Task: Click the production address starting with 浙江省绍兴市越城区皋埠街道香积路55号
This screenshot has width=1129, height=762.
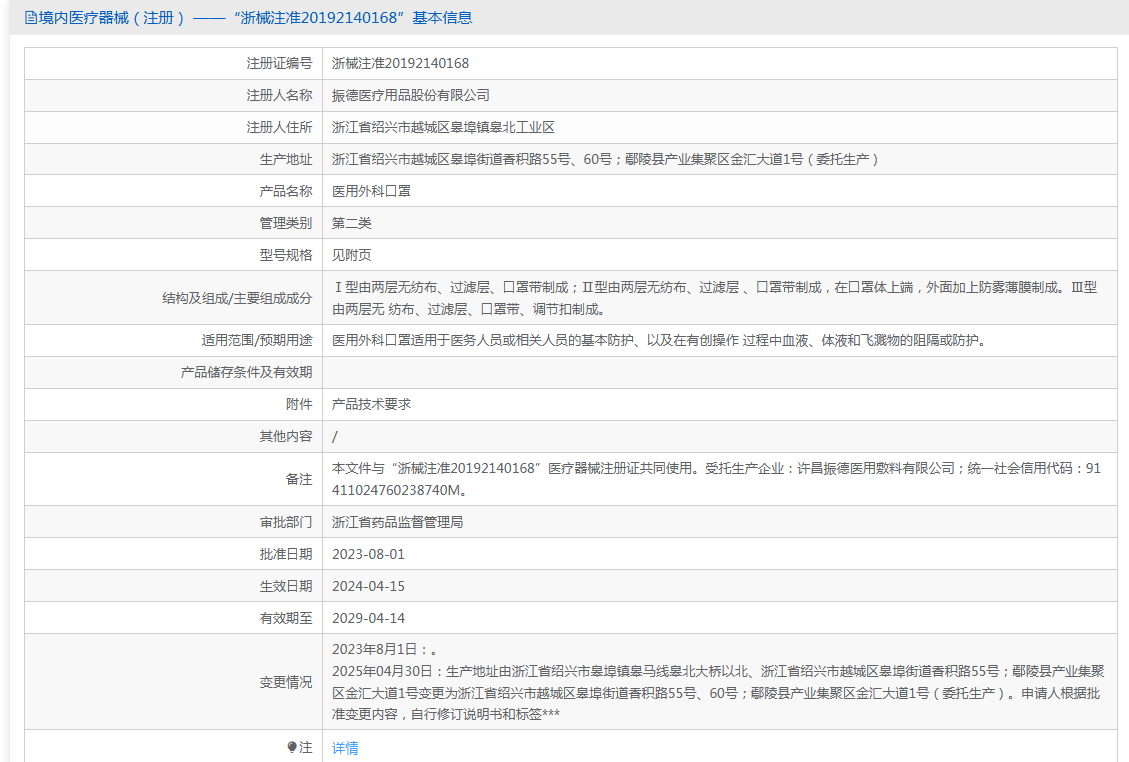Action: pos(606,159)
